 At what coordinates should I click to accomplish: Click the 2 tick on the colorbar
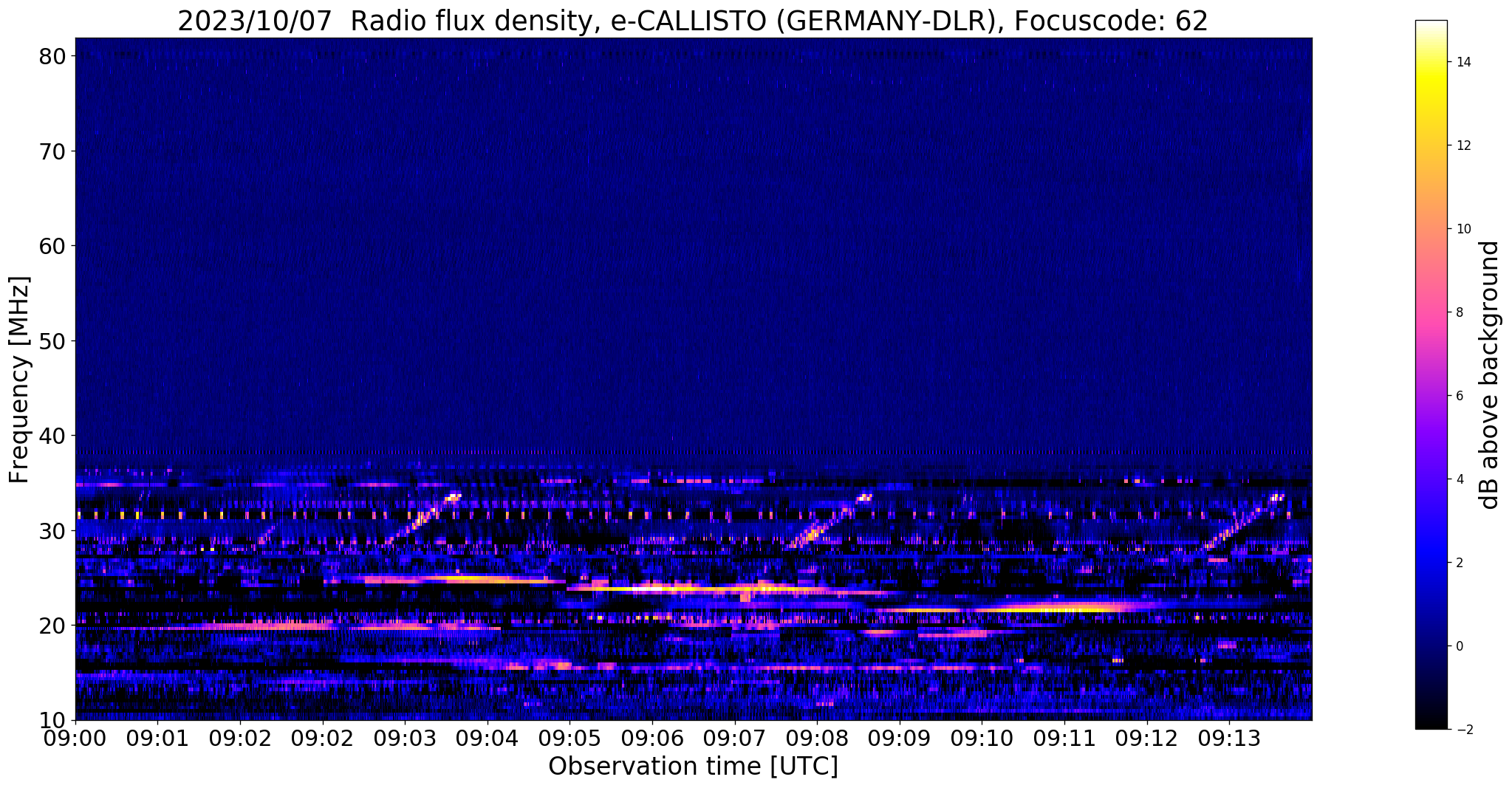pos(1460,563)
